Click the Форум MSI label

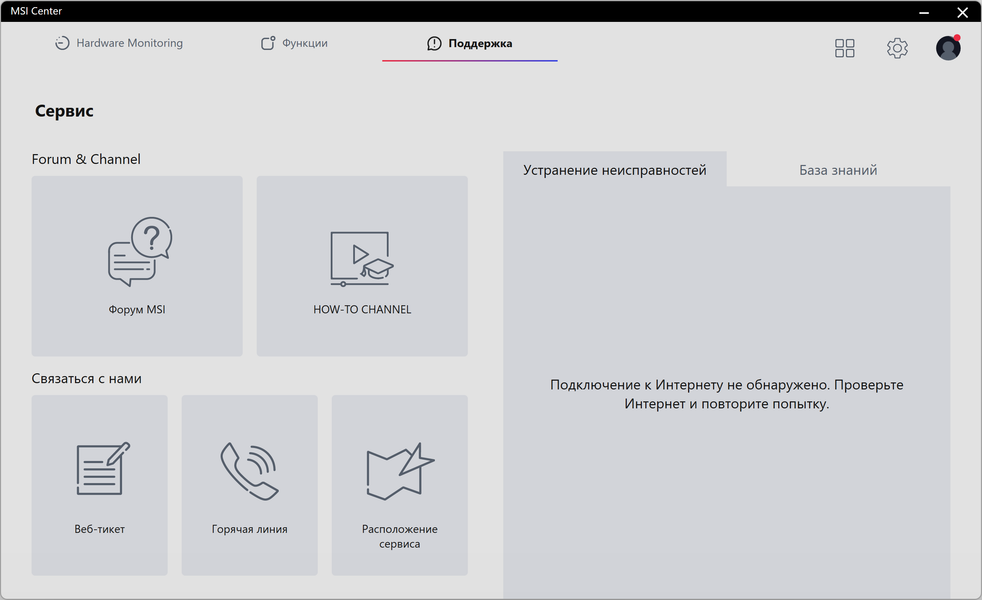coord(137,309)
